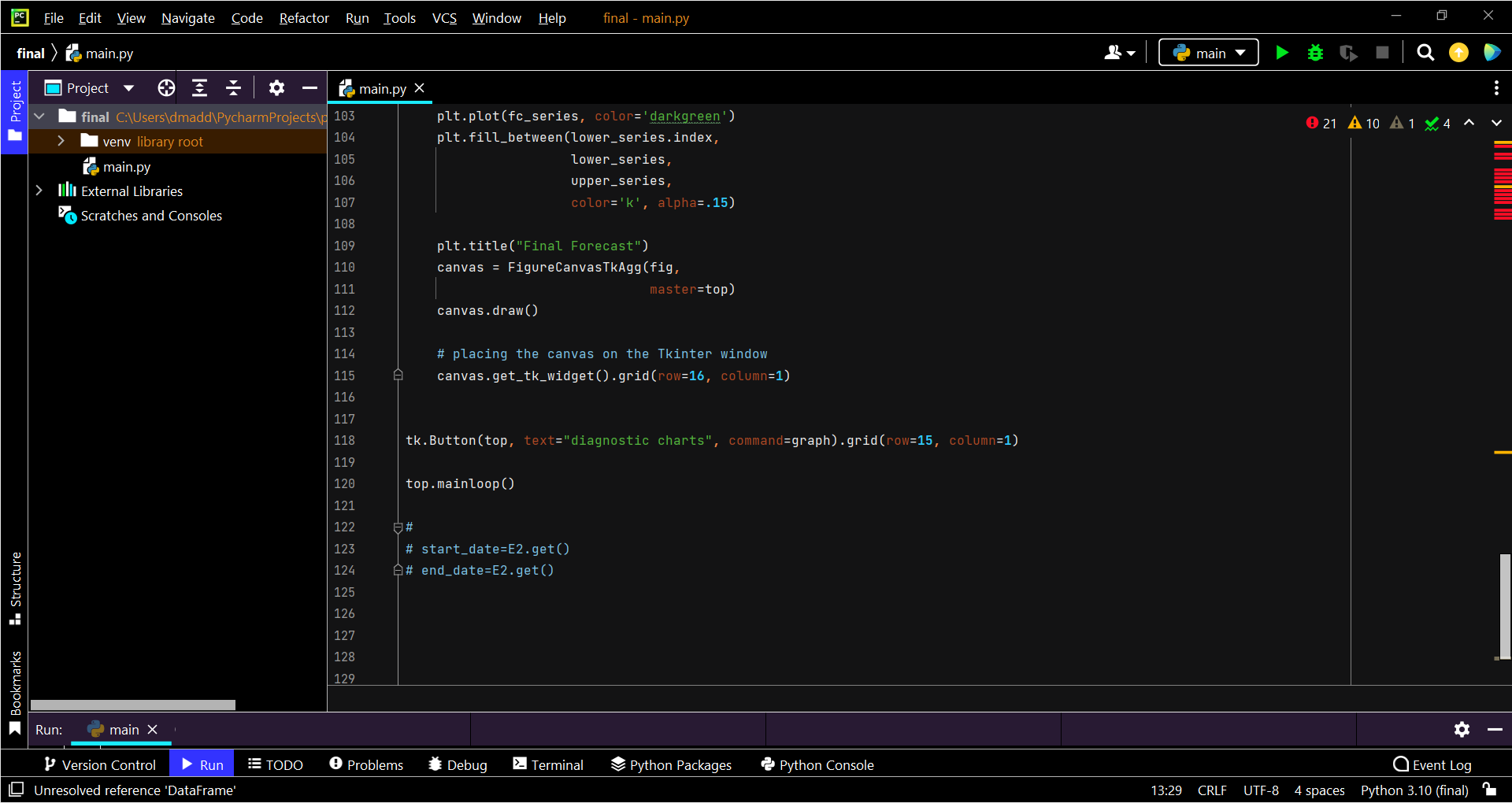Click the Project panel horizontal scrollbar
1512x803 pixels.
[133, 705]
